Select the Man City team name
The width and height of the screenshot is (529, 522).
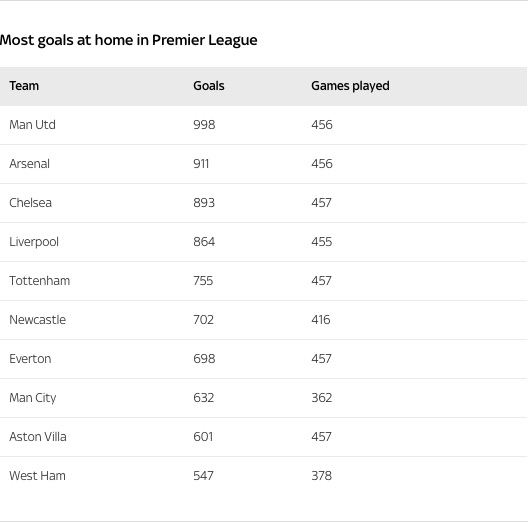33,398
